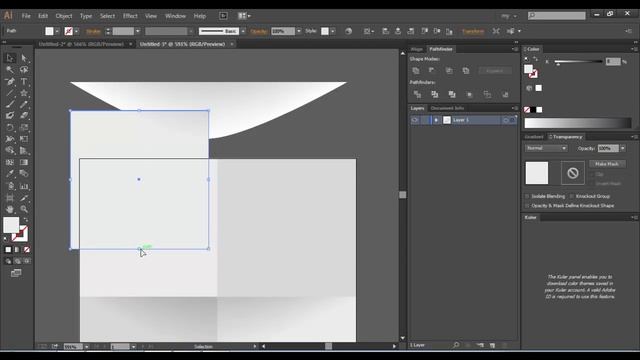Open control bar opacity dropdown arrow
This screenshot has width=640, height=360.
pos(299,31)
